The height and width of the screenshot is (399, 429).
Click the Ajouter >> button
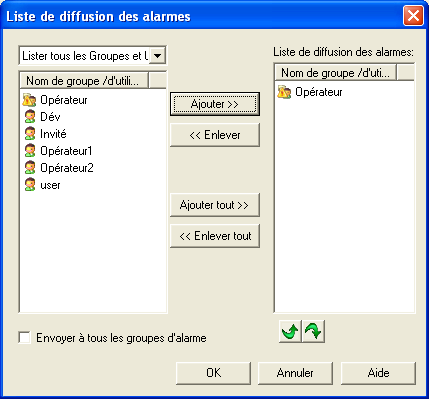click(x=215, y=104)
